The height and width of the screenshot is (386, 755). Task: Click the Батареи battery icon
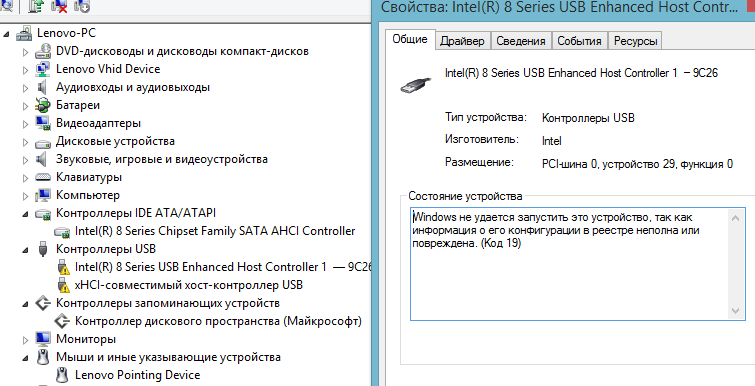coord(43,105)
